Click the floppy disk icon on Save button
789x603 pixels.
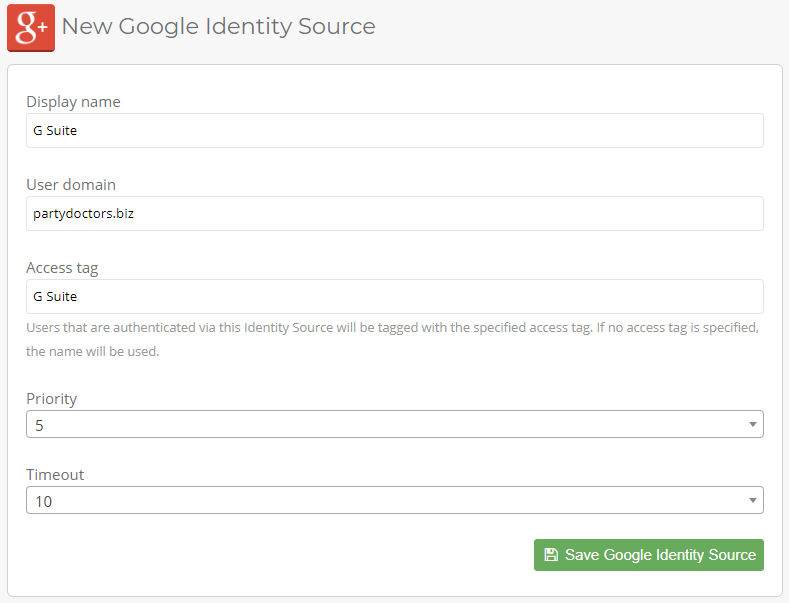(x=550, y=555)
